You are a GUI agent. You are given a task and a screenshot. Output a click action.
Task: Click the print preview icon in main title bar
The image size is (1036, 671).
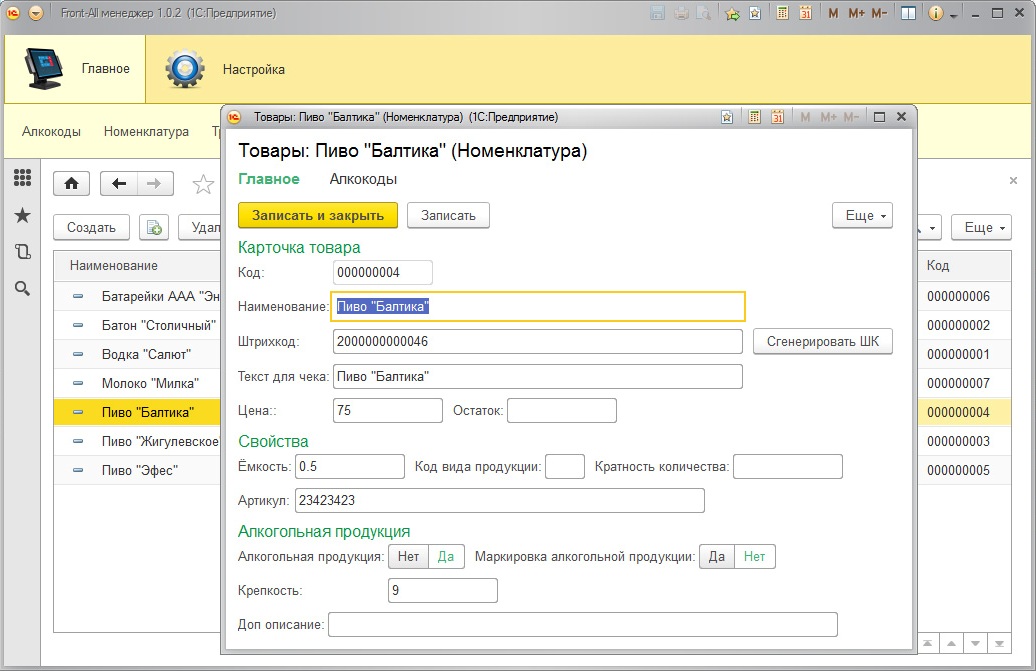(704, 13)
